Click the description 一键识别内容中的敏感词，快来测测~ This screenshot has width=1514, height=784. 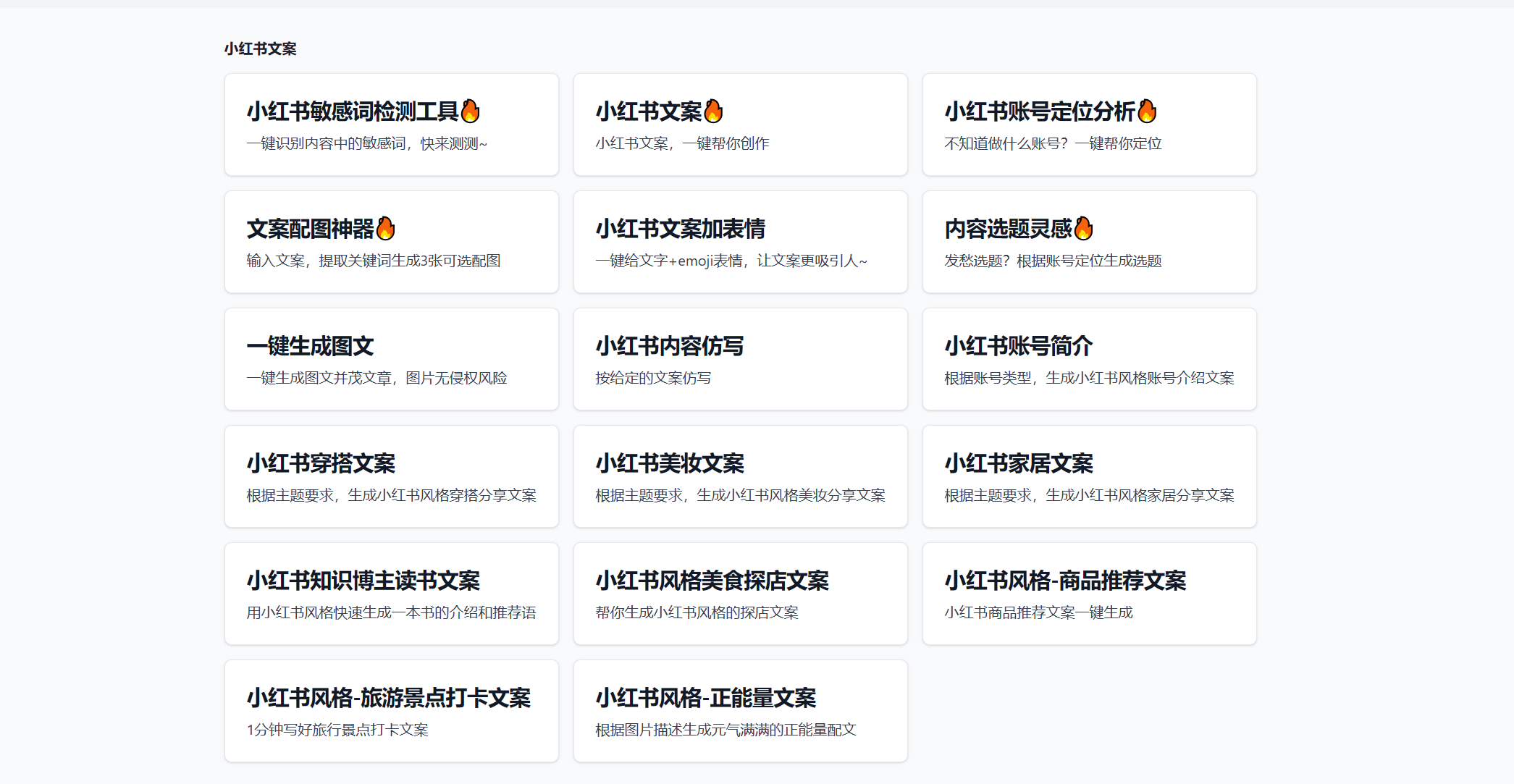(x=367, y=143)
